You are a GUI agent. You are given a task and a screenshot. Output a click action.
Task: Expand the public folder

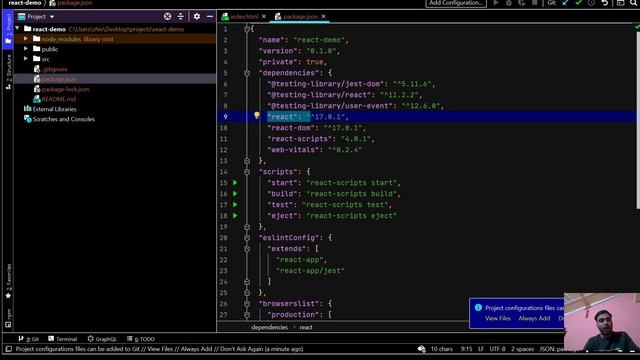tap(26, 49)
